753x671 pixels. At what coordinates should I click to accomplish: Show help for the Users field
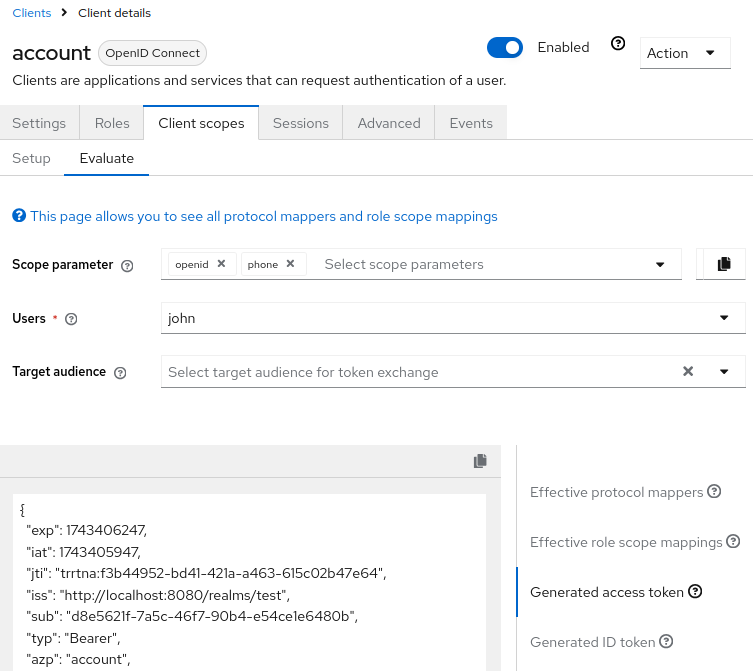[x=71, y=319]
